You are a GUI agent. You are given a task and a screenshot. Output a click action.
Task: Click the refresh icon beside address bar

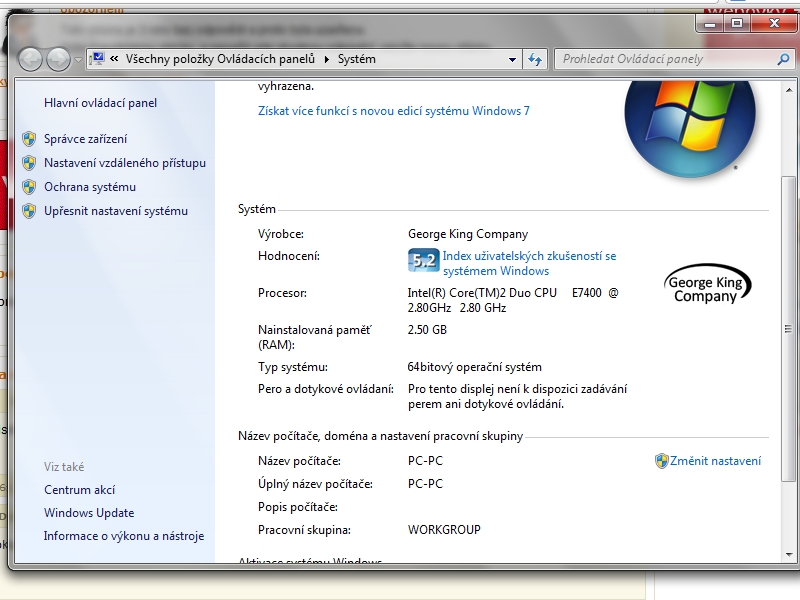535,59
